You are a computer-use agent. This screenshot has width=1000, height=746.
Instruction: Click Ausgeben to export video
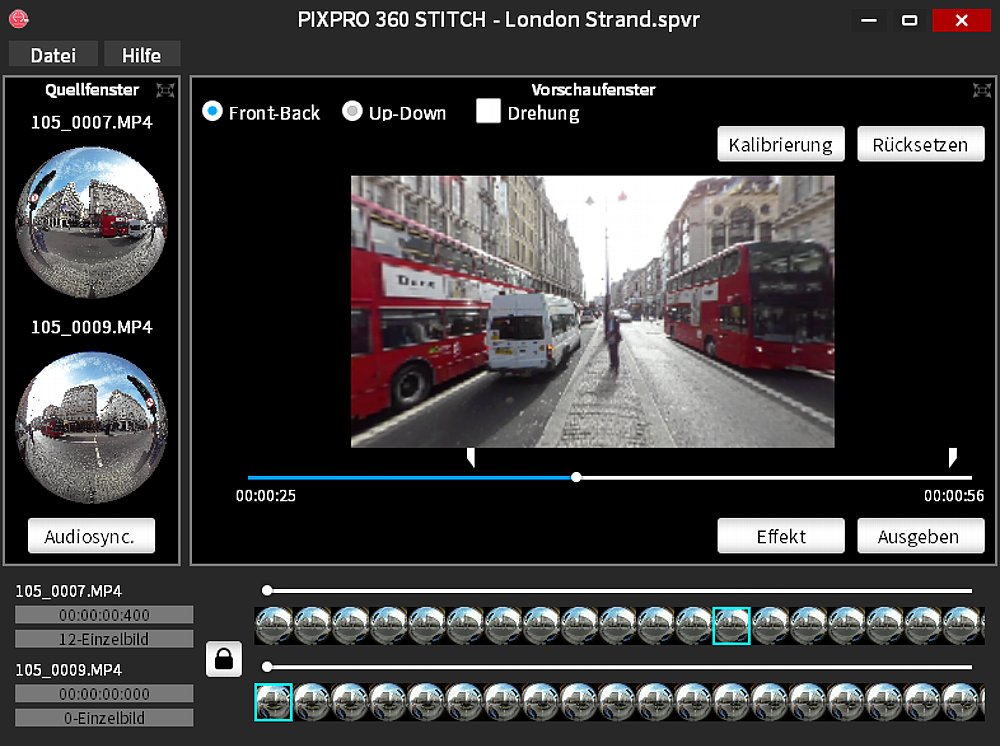tap(920, 536)
